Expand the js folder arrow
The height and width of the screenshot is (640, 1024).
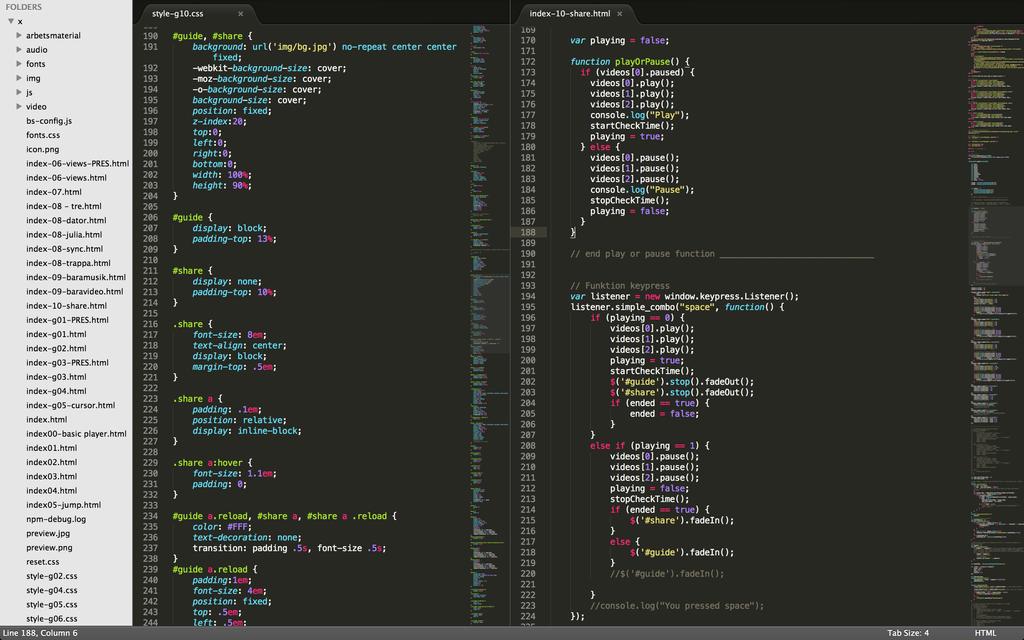point(19,92)
